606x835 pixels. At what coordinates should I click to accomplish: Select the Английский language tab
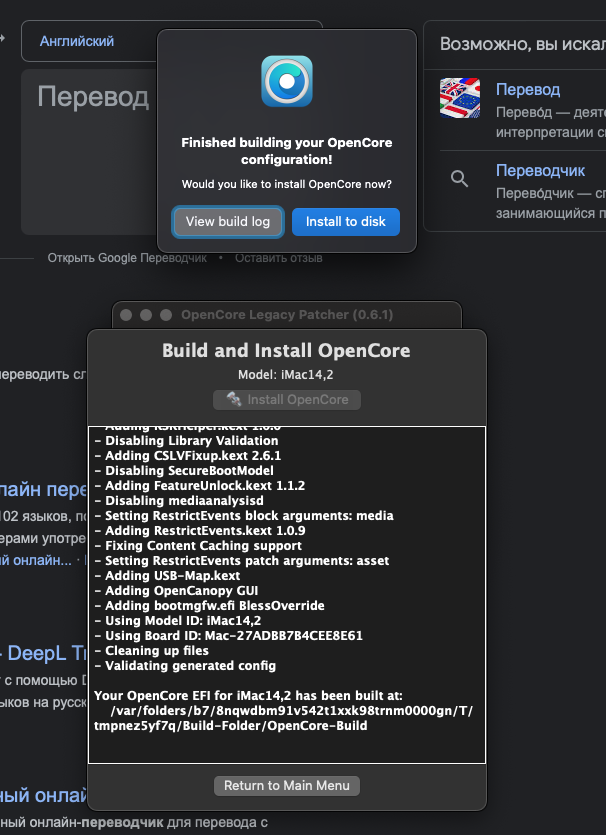pyautogui.click(x=77, y=41)
